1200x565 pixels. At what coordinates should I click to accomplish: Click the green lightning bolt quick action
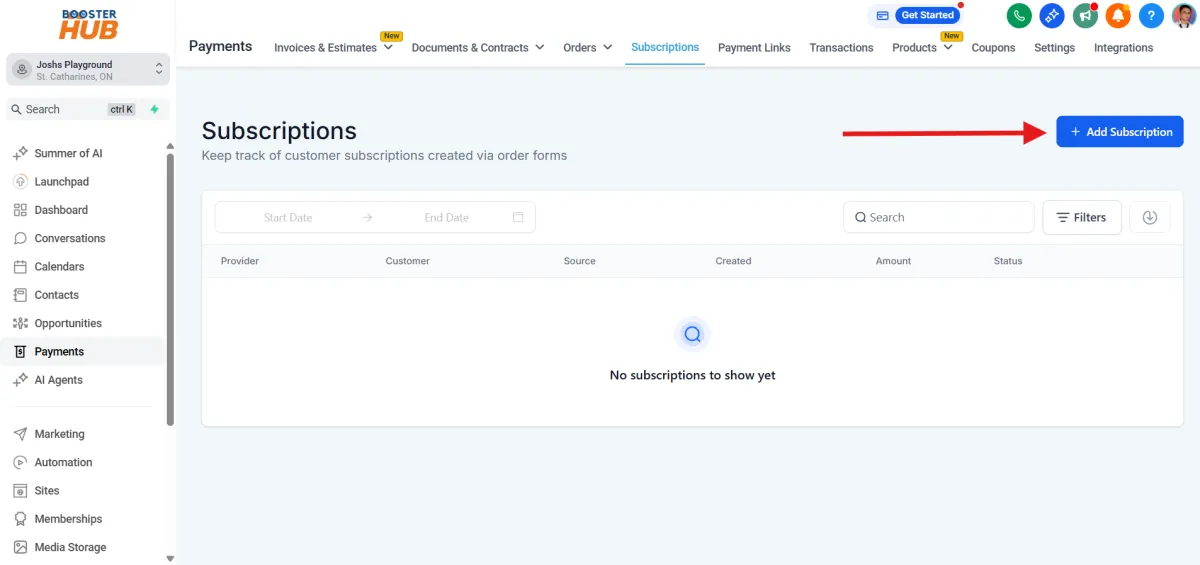pos(154,109)
